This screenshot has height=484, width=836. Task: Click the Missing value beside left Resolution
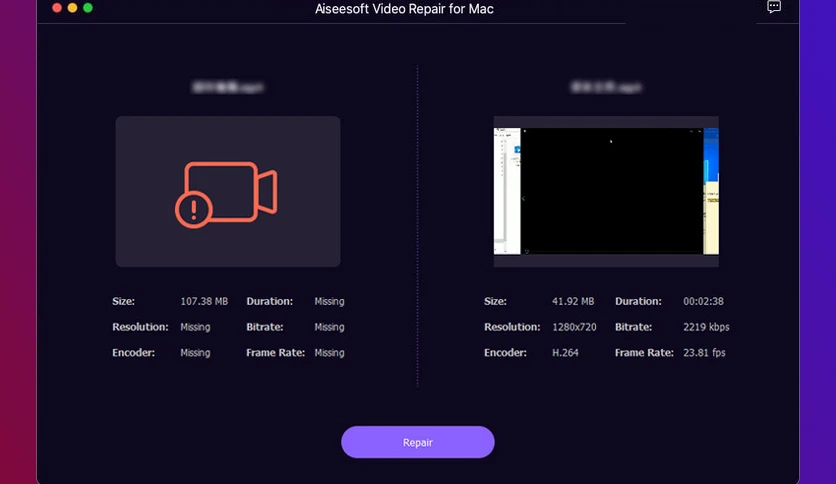click(195, 327)
